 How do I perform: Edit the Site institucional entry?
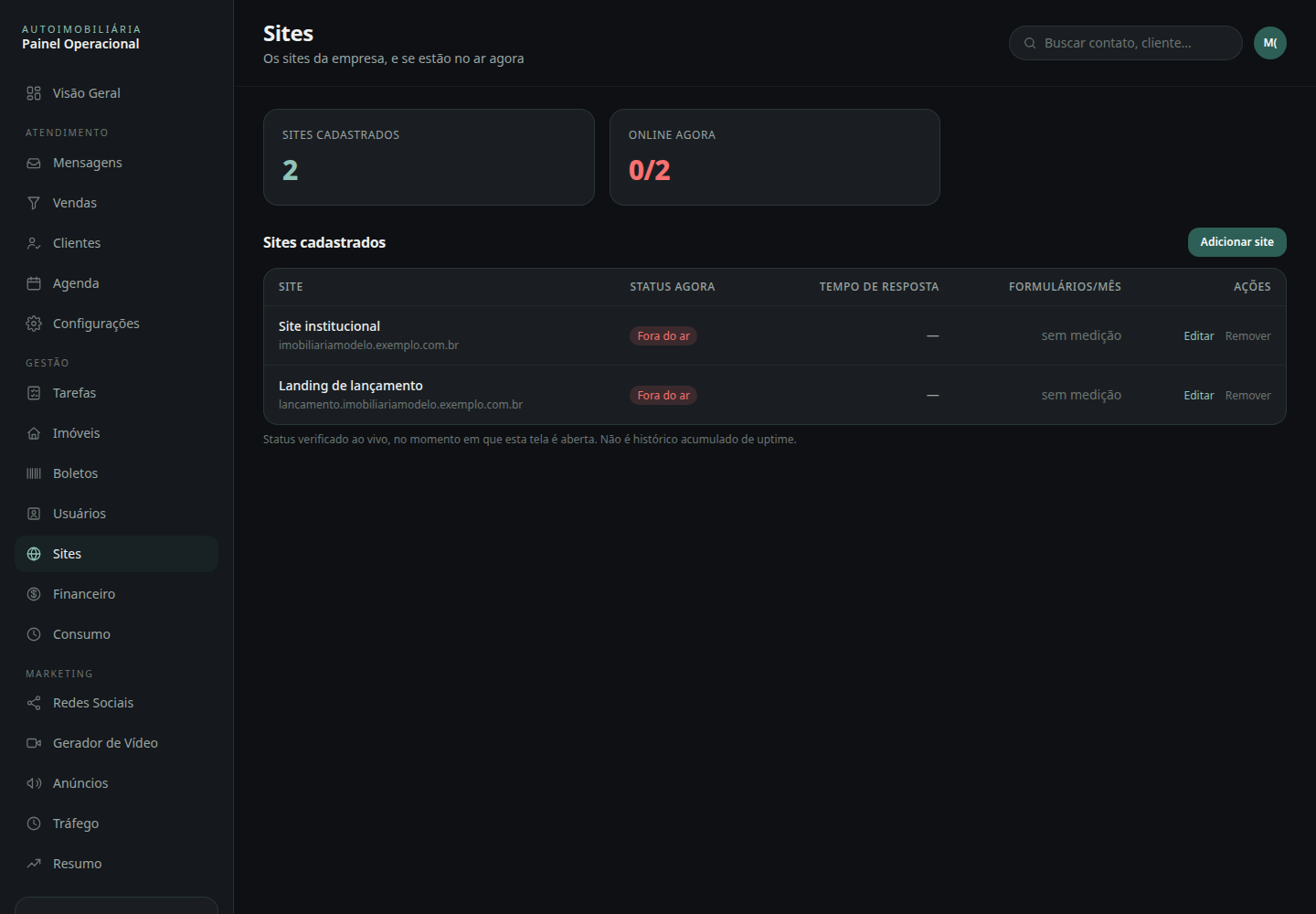[1199, 336]
